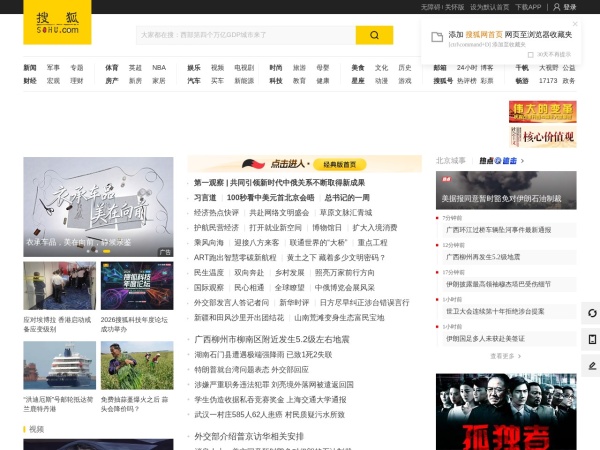Open the 17173 link
Viewport: 600px width, 450px height.
[548, 81]
